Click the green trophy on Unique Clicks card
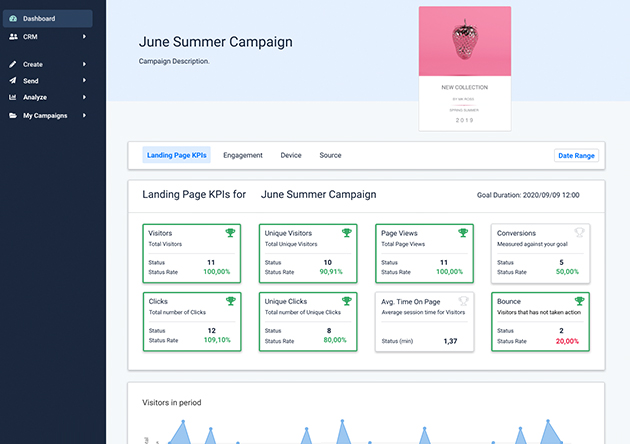Viewport: 630px width, 444px height. click(347, 301)
